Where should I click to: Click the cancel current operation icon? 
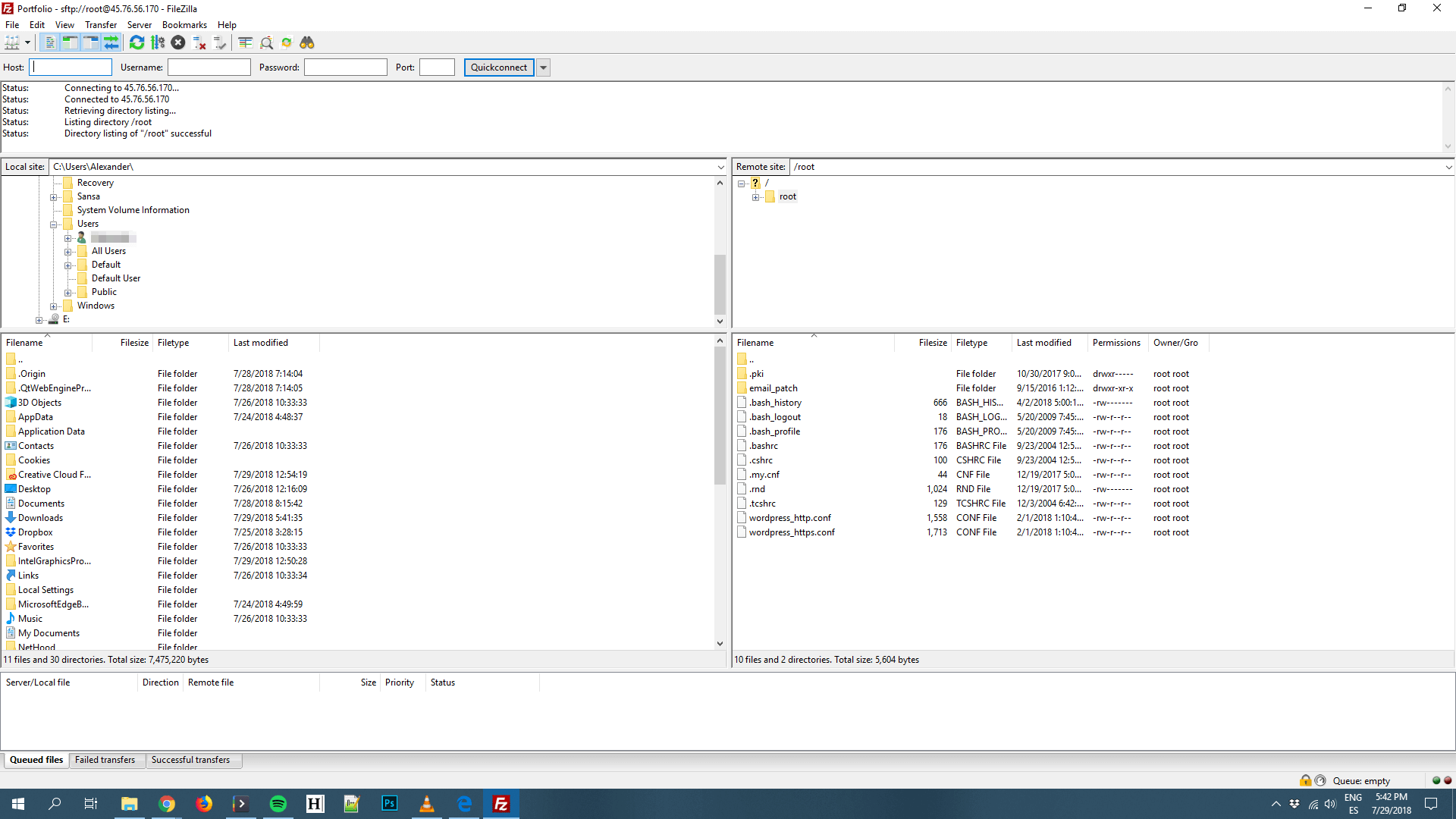pos(178,42)
